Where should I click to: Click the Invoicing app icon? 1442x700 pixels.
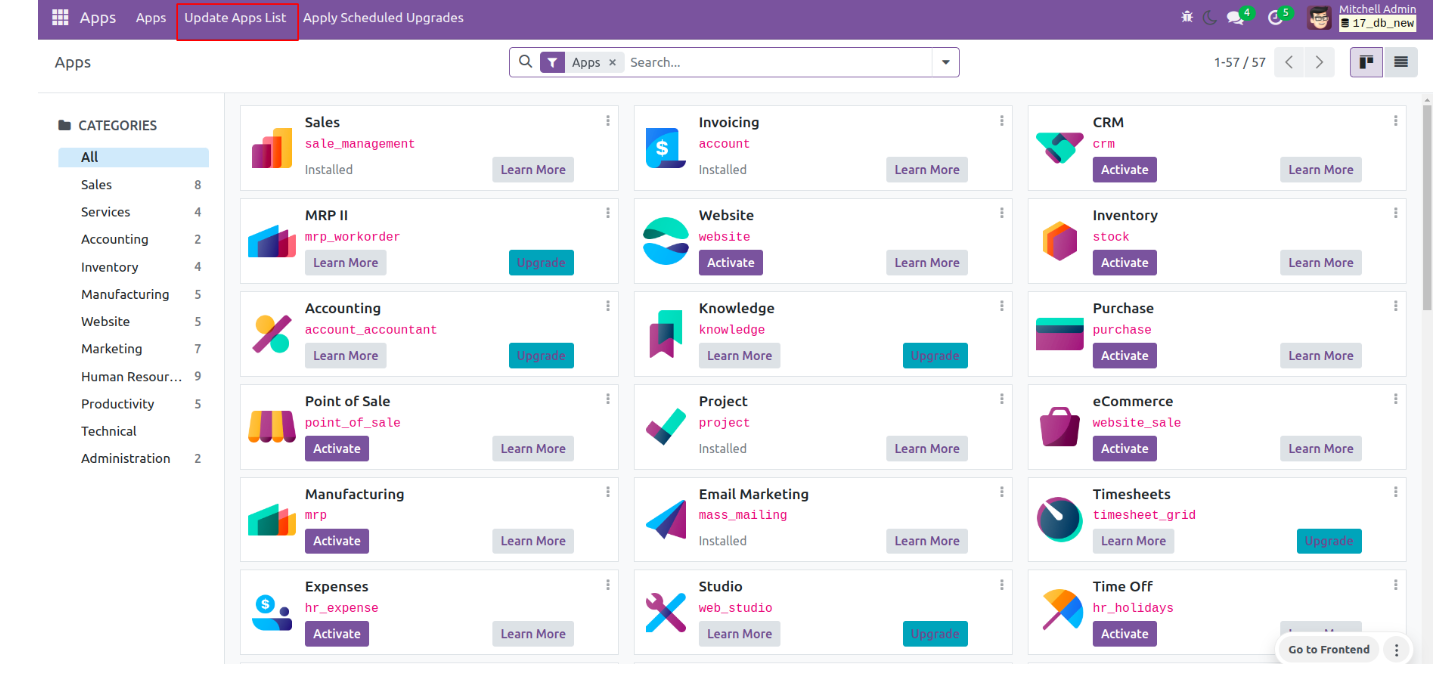click(x=666, y=149)
